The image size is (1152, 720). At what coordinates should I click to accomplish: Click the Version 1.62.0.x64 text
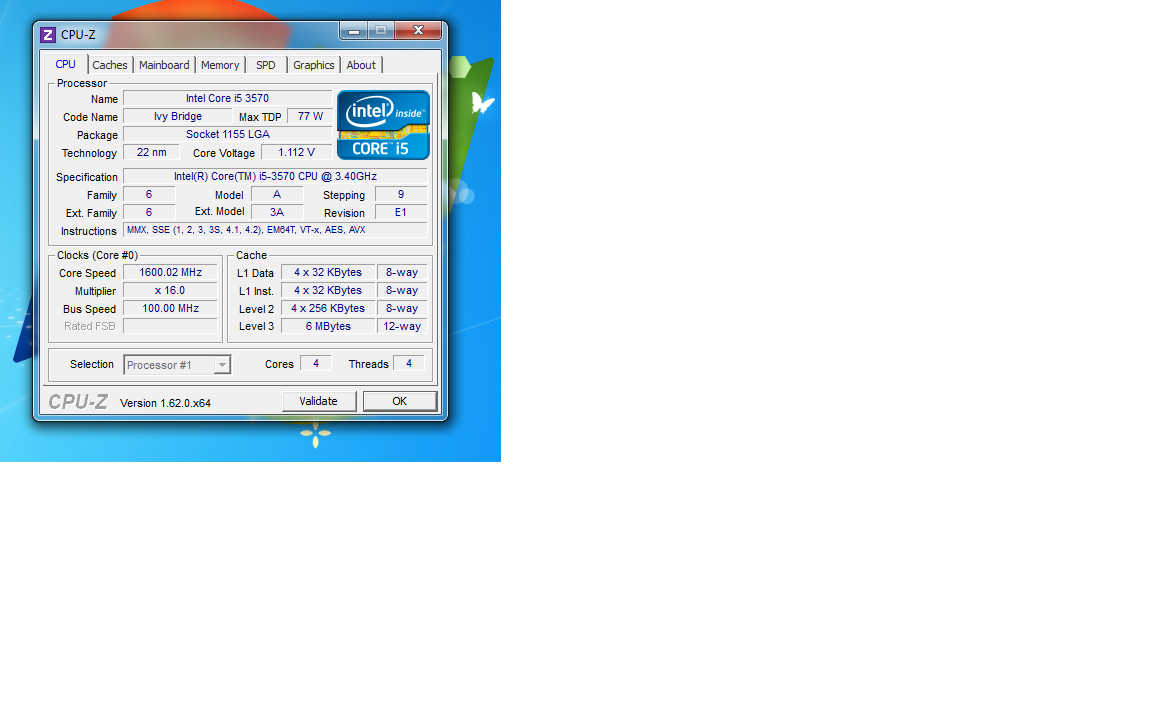pos(165,403)
